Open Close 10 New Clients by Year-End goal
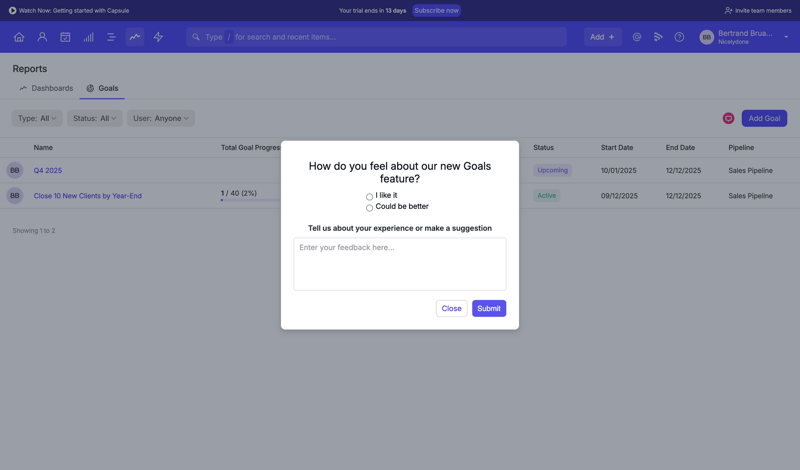This screenshot has height=470, width=800. (88, 196)
